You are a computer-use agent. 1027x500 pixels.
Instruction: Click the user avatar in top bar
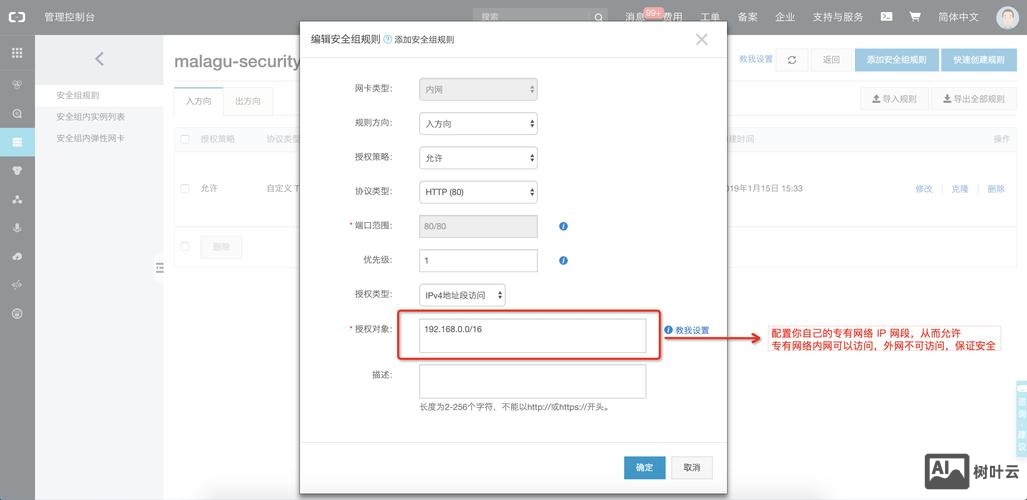tap(1007, 18)
